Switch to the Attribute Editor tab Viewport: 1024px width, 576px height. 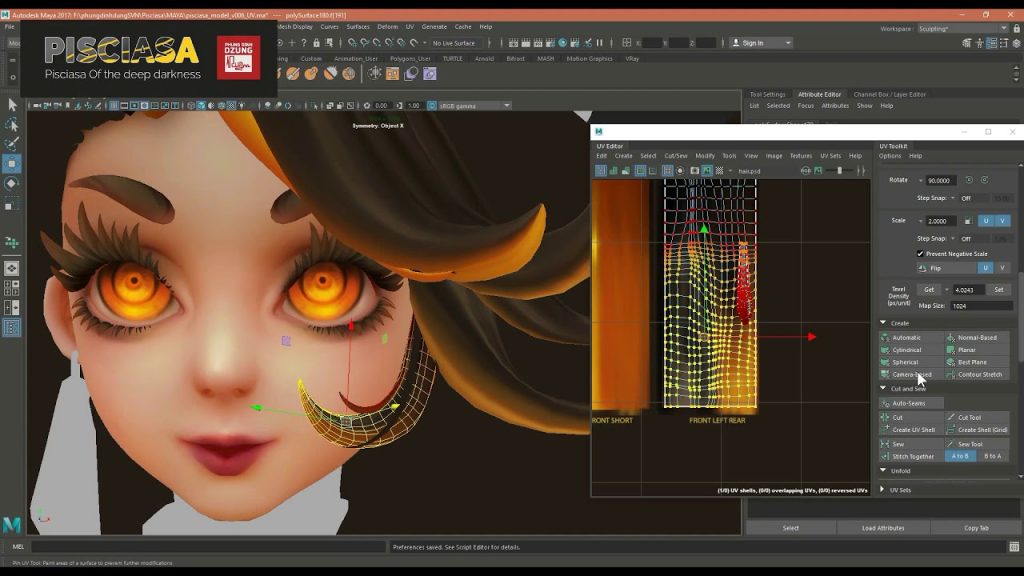click(x=819, y=95)
